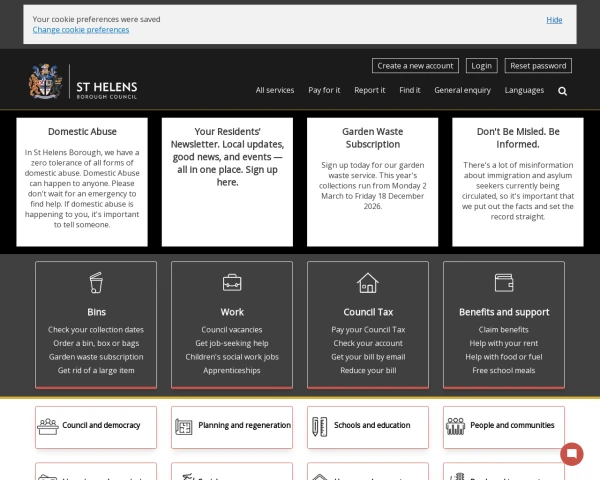This screenshot has width=600, height=480.
Task: Select Check your account link
Action: [x=368, y=343]
